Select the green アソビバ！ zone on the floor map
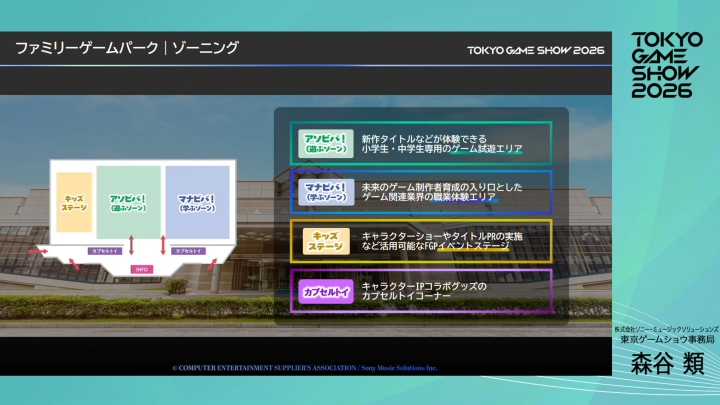The image size is (720, 405). (x=128, y=202)
